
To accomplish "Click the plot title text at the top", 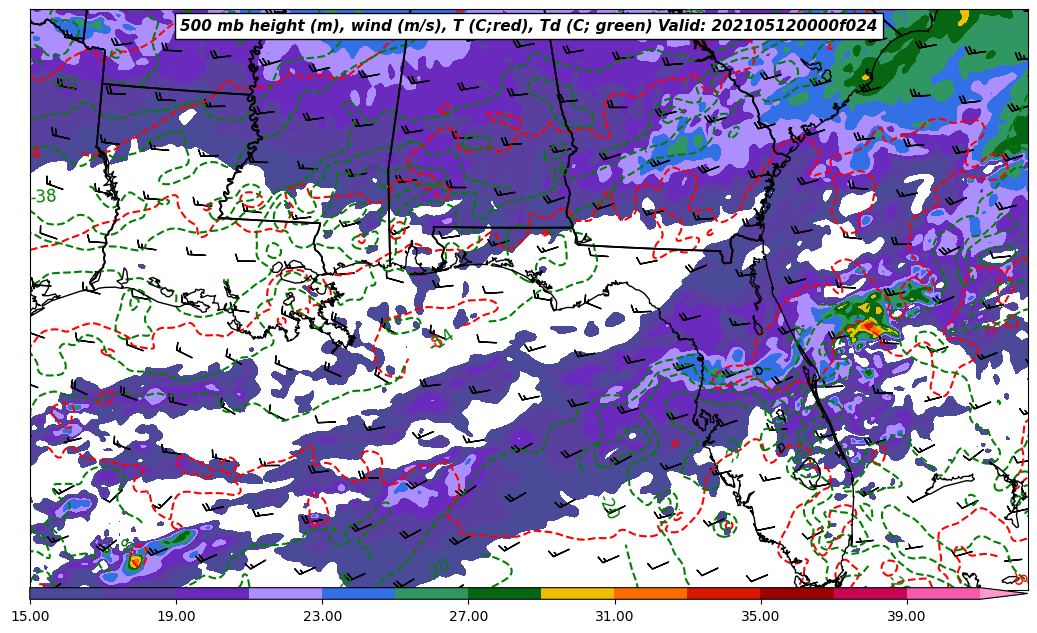I will 528,26.
